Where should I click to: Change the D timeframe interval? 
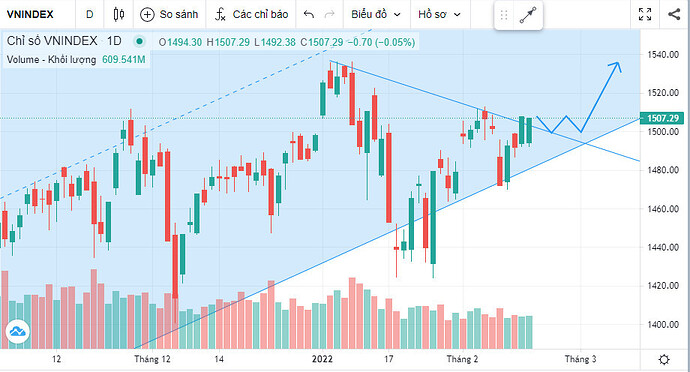[90, 15]
